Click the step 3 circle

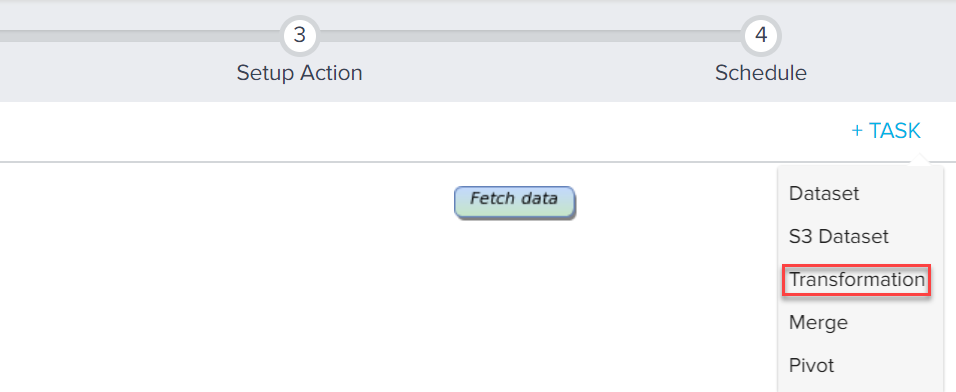[299, 35]
